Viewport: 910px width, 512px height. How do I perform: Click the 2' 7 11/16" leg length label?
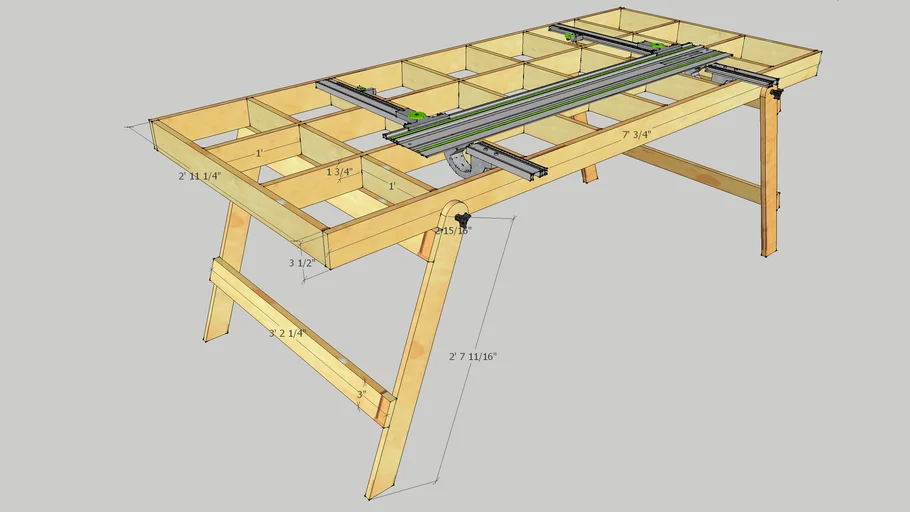pos(473,355)
